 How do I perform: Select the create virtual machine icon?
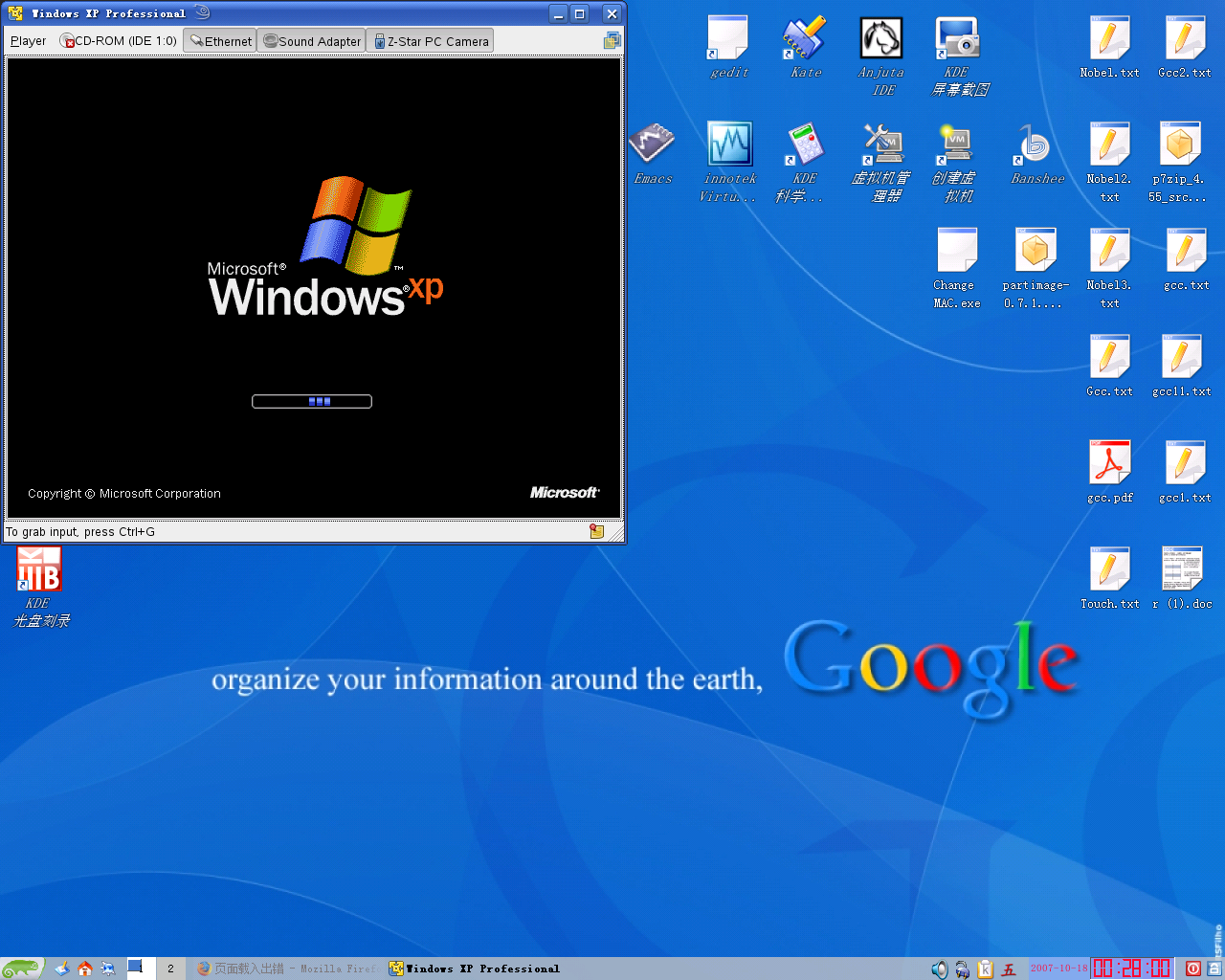tap(957, 162)
